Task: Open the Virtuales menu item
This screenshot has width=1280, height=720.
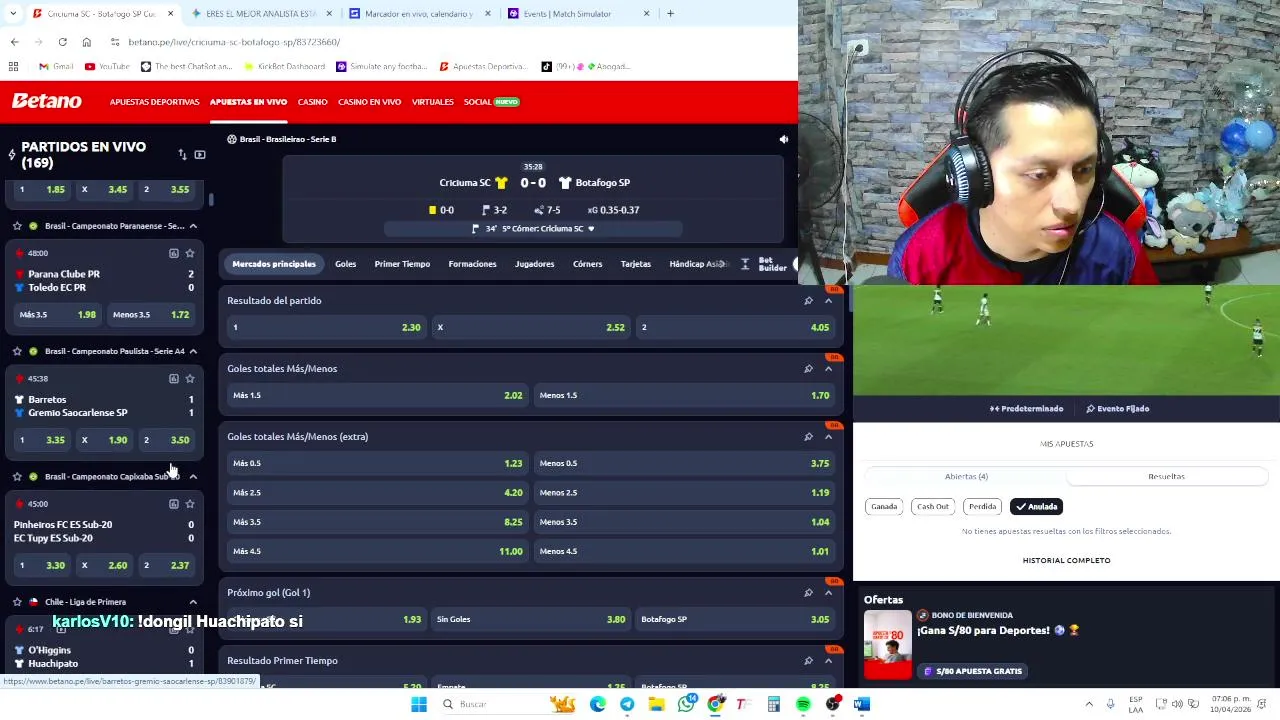Action: pos(433,102)
